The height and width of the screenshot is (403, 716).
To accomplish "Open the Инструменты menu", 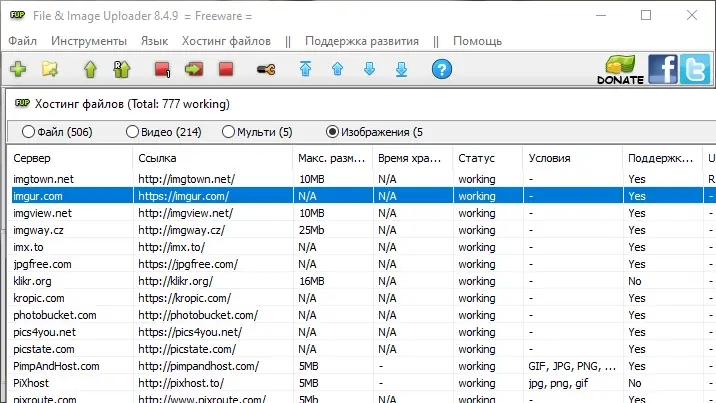I will pyautogui.click(x=89, y=41).
